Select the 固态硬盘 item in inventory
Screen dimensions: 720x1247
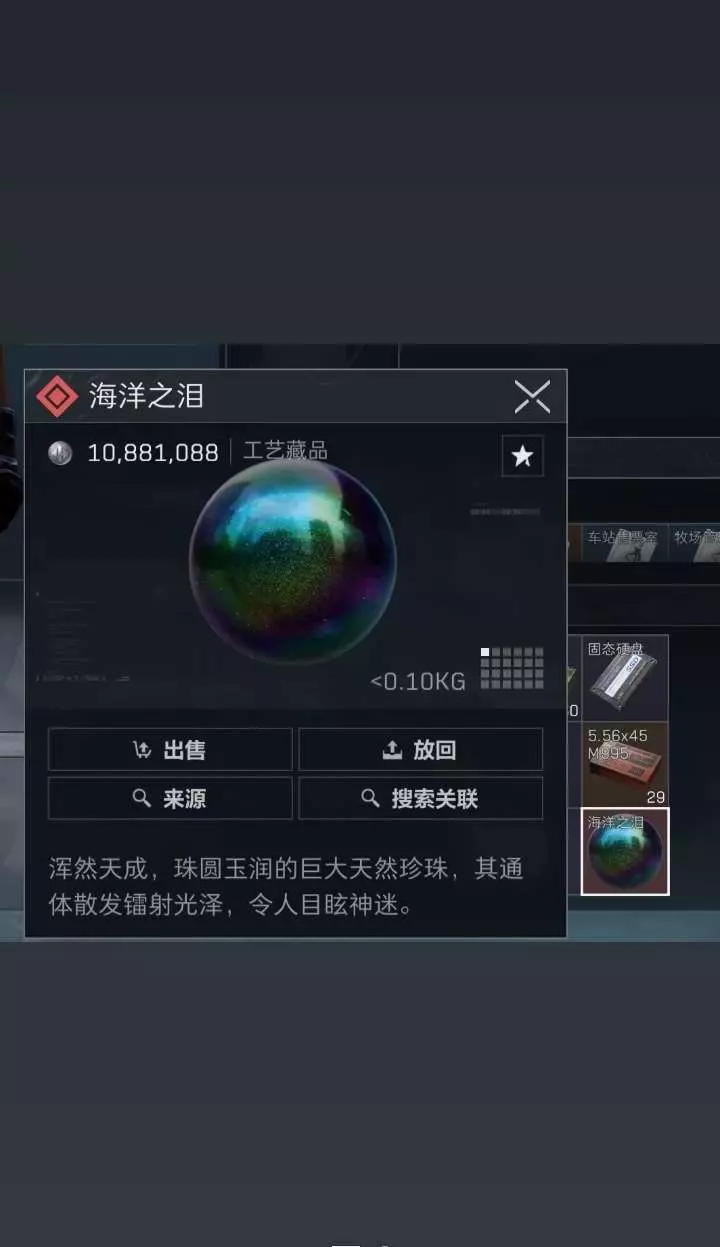(626, 678)
